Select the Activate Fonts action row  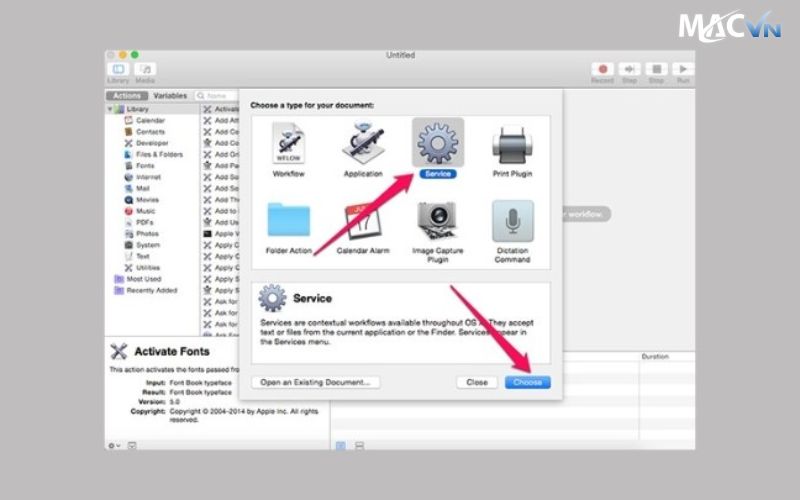click(x=221, y=109)
